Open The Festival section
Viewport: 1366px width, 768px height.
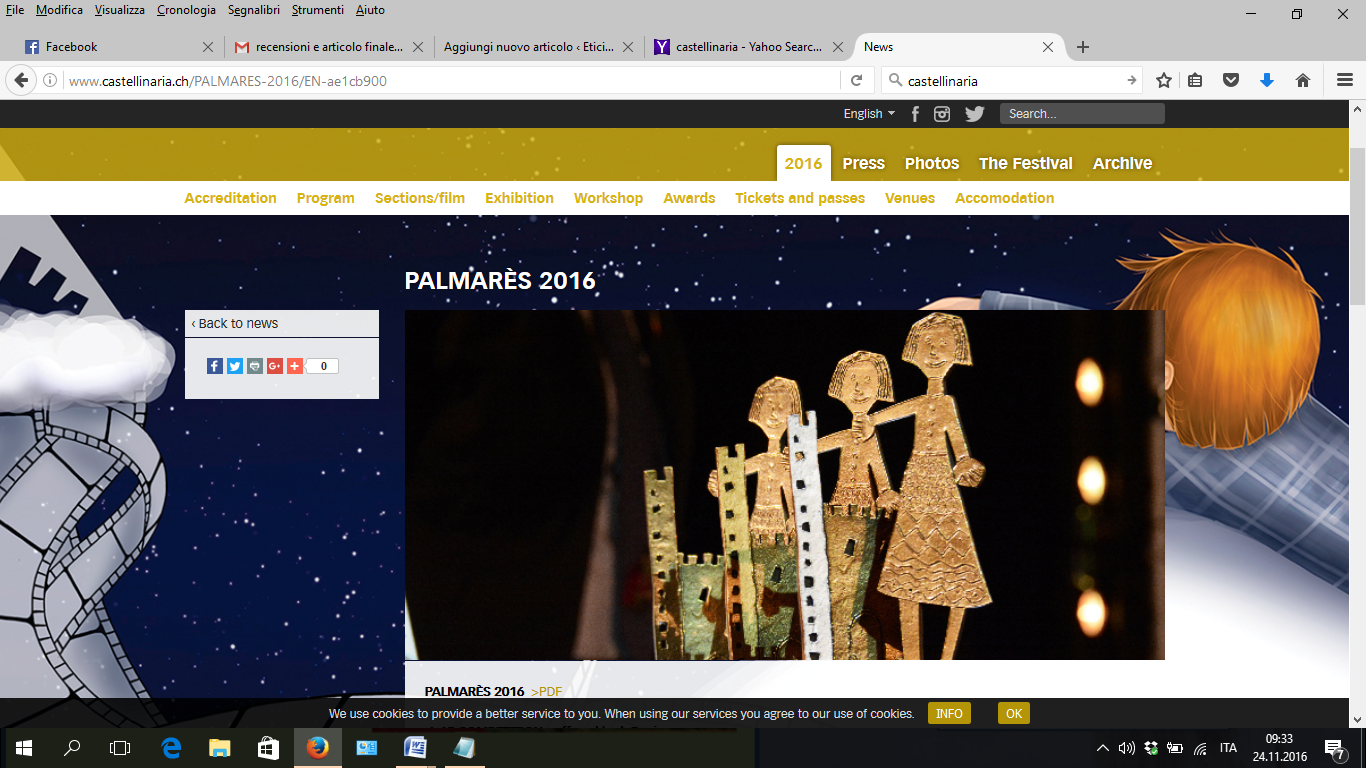[x=1025, y=163]
